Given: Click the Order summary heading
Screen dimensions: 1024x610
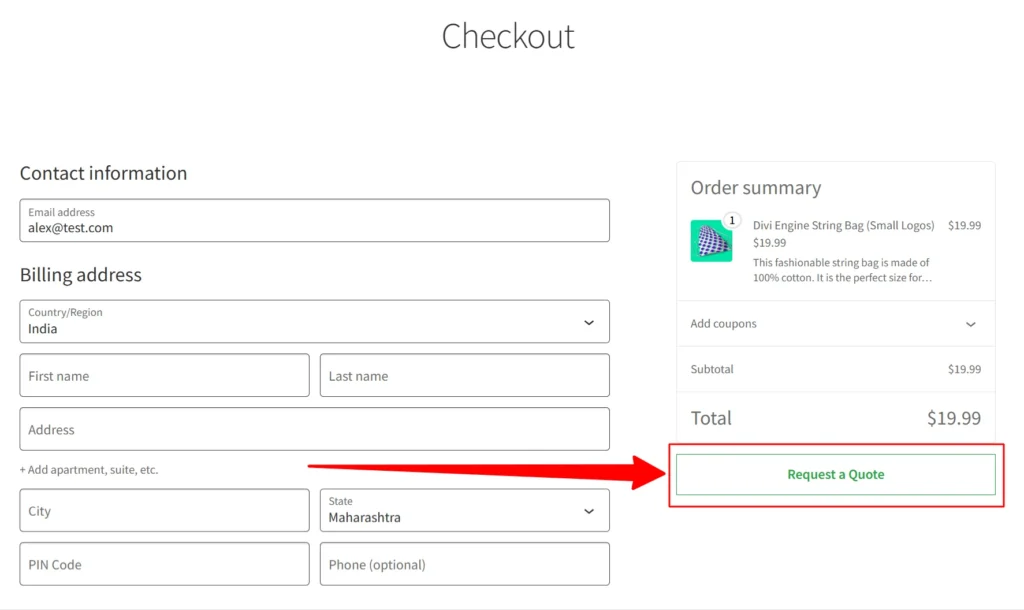Looking at the screenshot, I should click(755, 188).
